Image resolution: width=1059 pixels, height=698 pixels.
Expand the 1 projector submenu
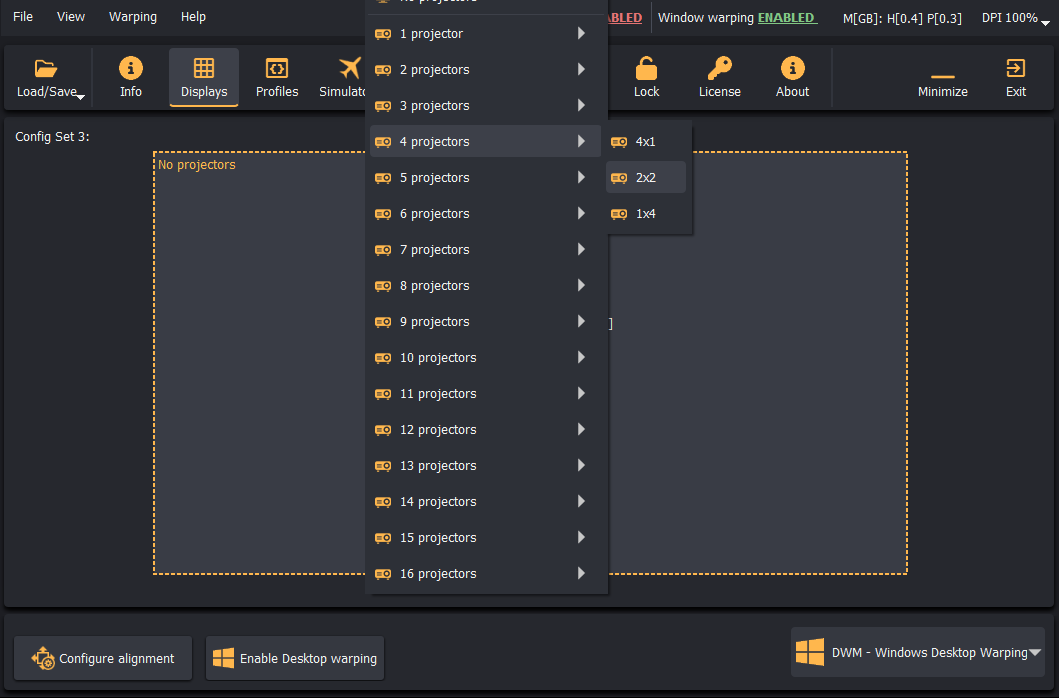[486, 34]
